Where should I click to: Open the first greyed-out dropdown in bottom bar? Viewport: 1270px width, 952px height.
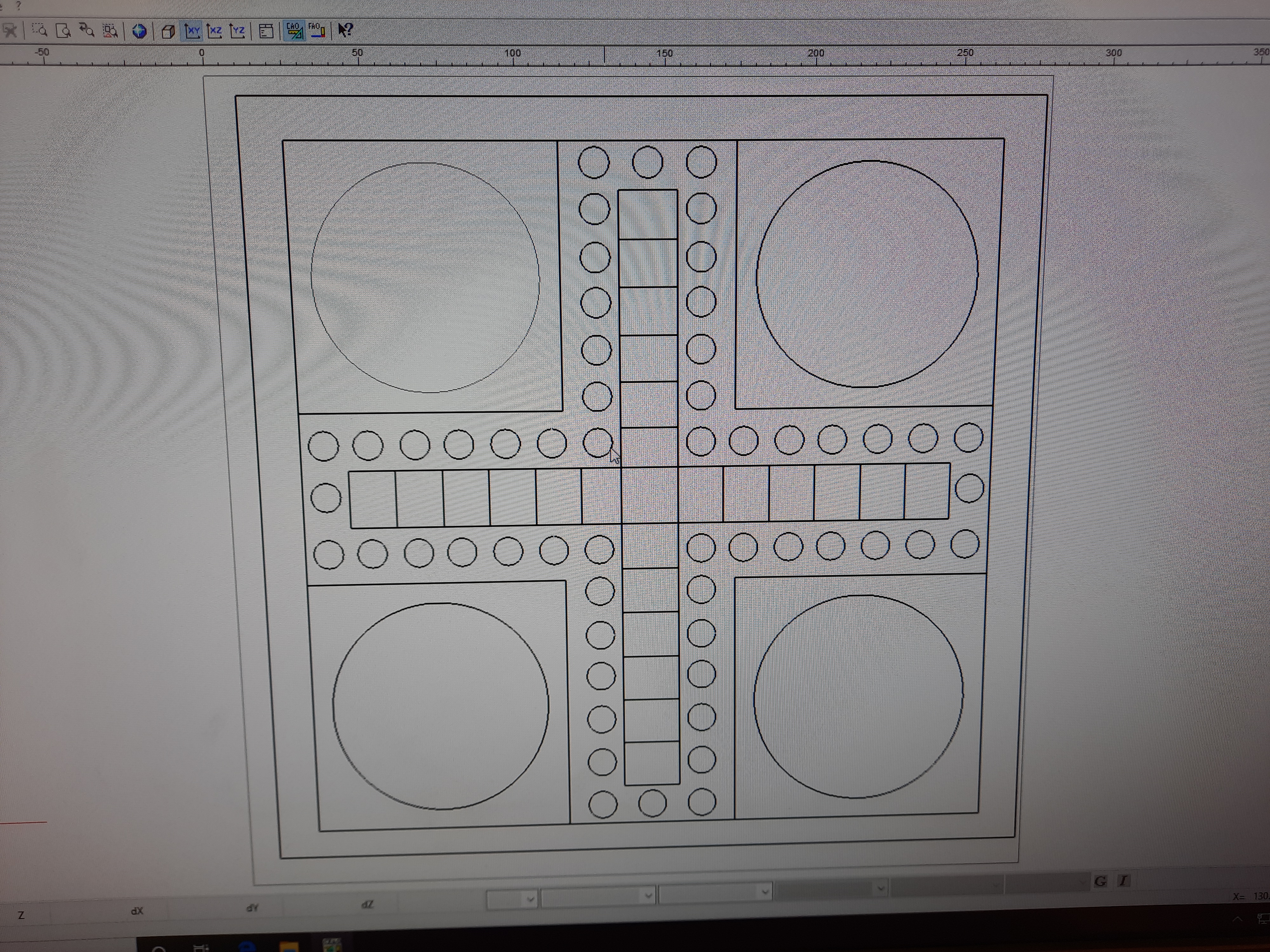pyautogui.click(x=831, y=889)
